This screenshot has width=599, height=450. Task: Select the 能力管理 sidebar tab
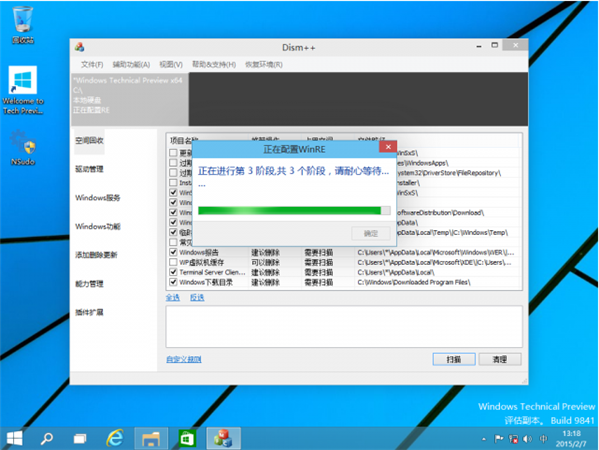point(89,283)
